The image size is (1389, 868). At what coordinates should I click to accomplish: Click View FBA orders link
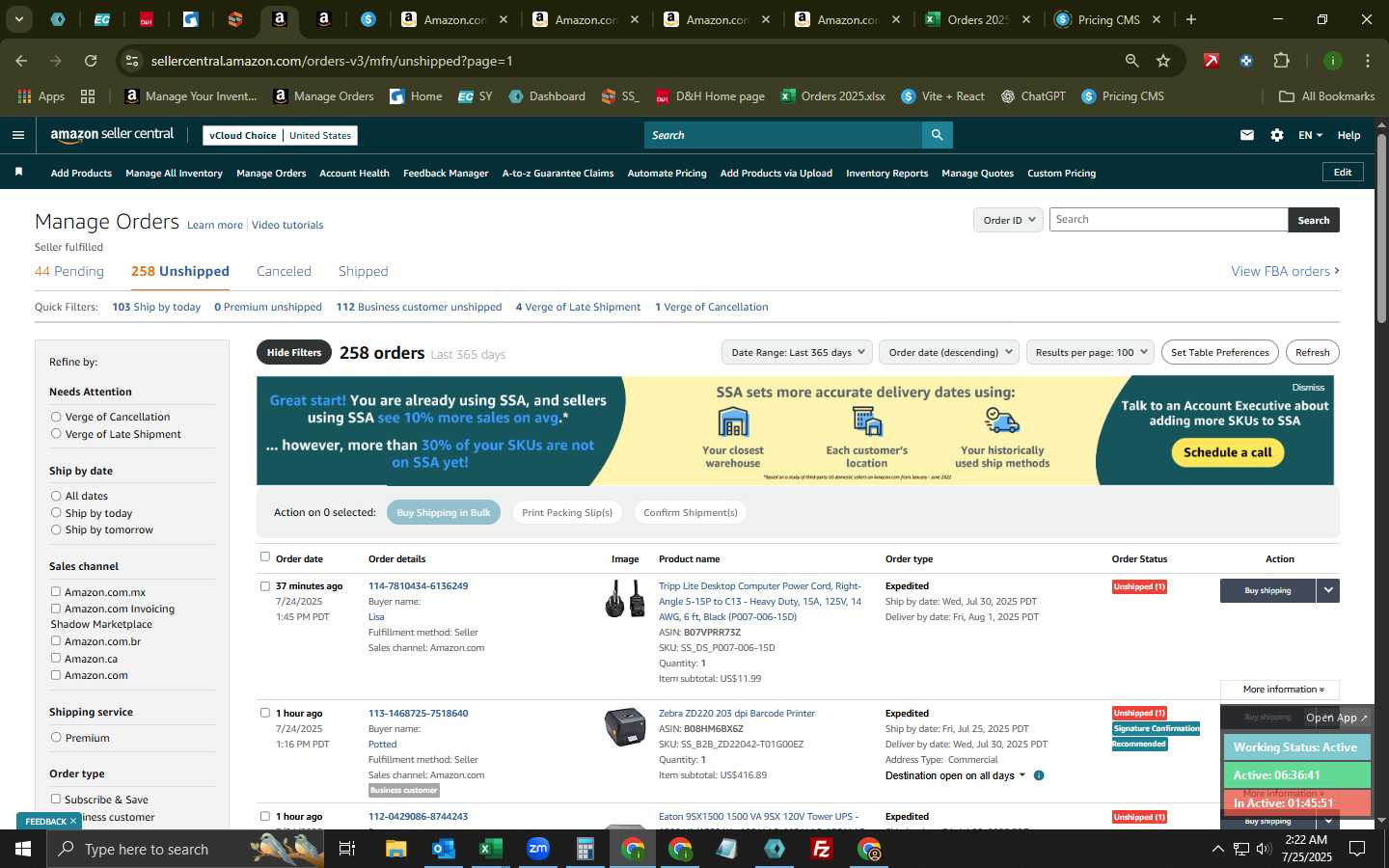tap(1285, 271)
